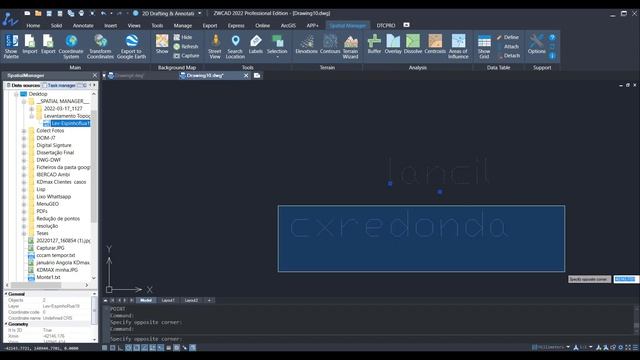Launch Transform Coordinates tool
This screenshot has width=640, height=360.
[100, 46]
